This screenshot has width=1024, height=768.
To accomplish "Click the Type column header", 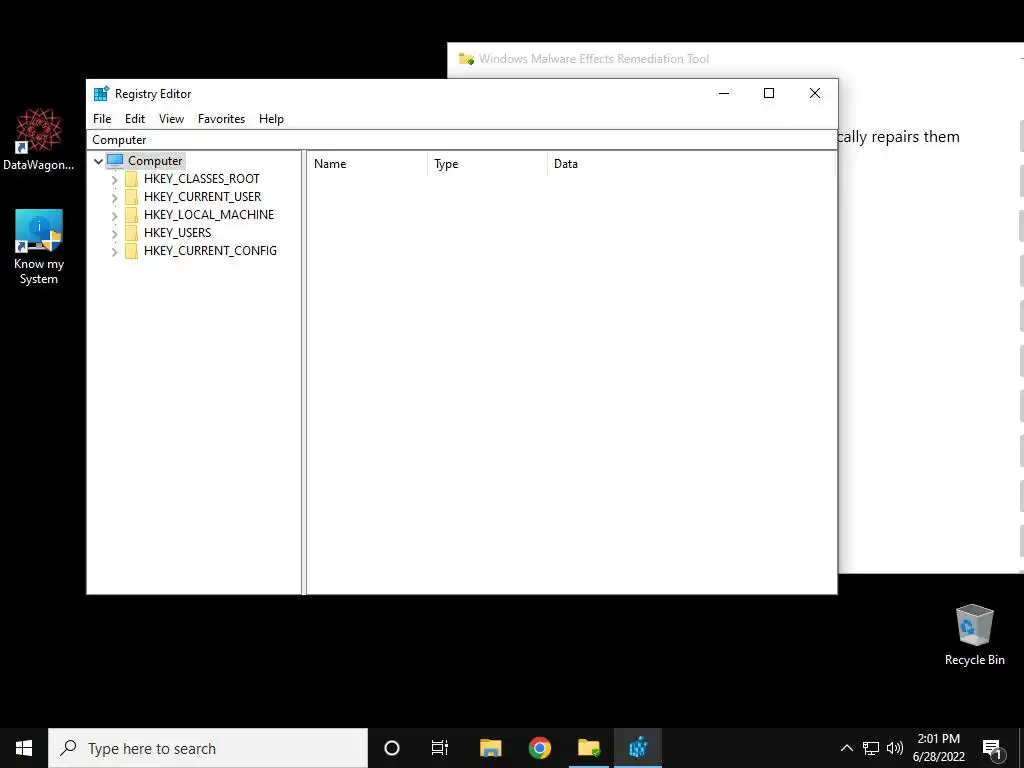I will 487,164.
